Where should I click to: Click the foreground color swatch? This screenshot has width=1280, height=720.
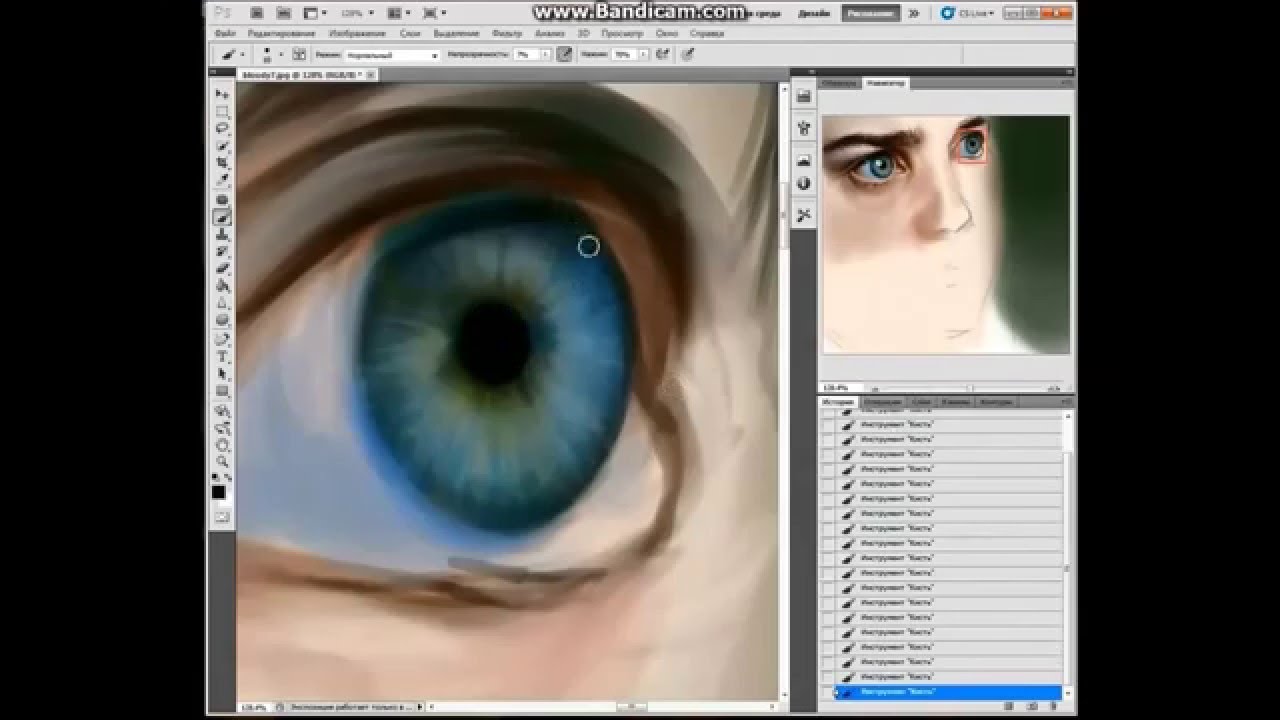coord(218,492)
